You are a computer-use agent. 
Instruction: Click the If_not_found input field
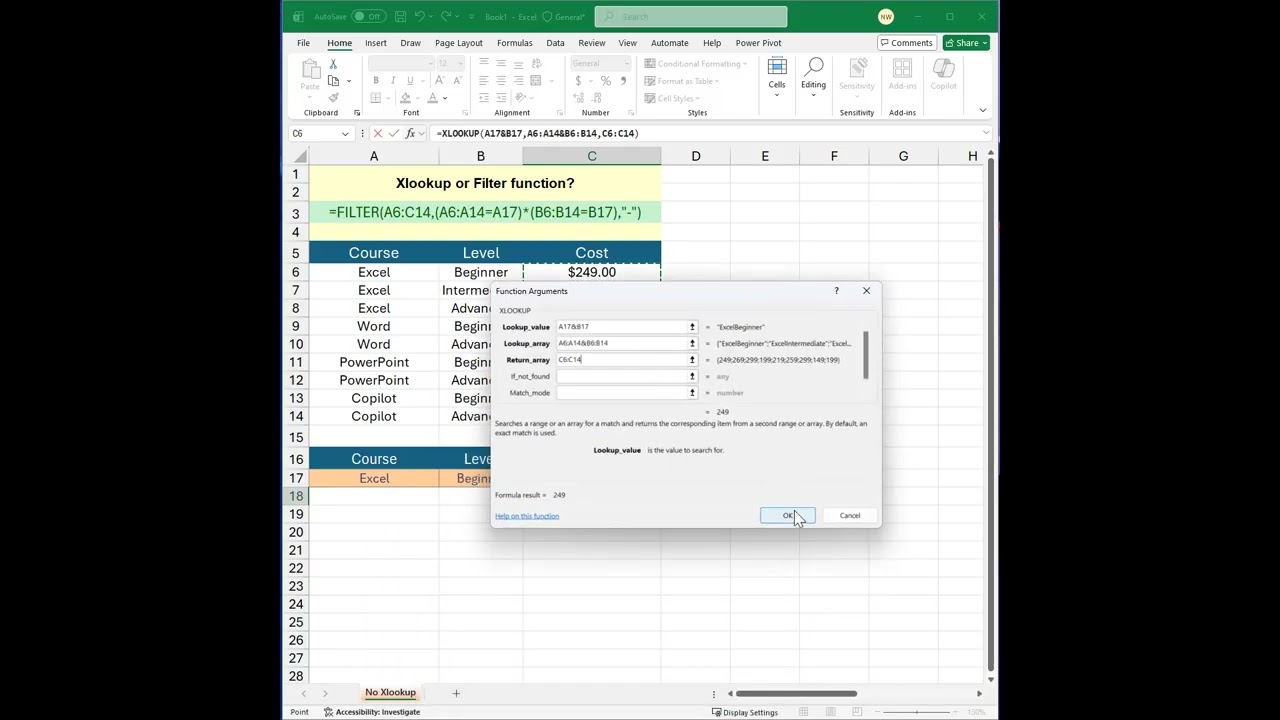(620, 376)
